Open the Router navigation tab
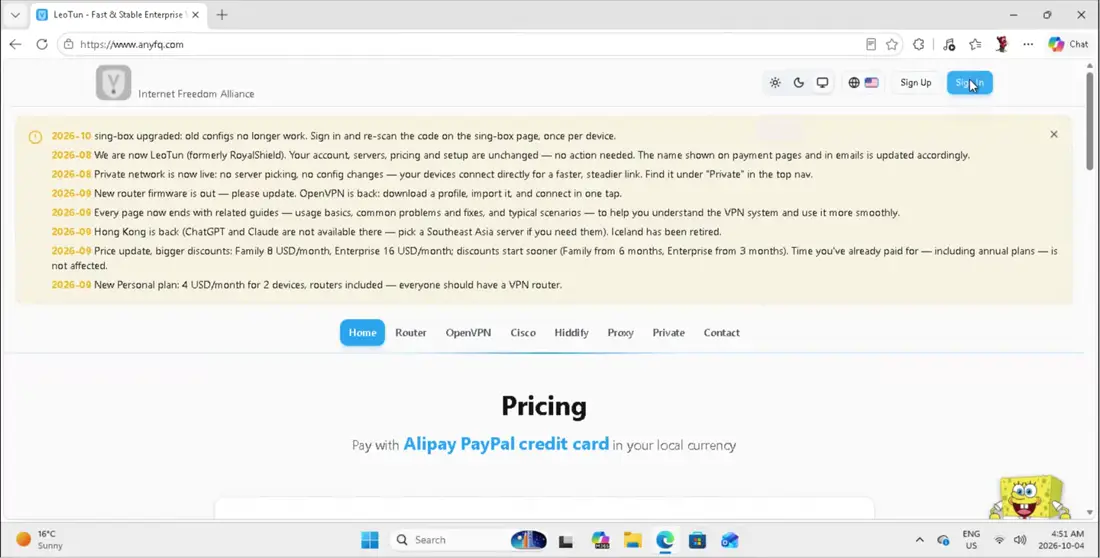Image resolution: width=1100 pixels, height=558 pixels. coord(410,333)
